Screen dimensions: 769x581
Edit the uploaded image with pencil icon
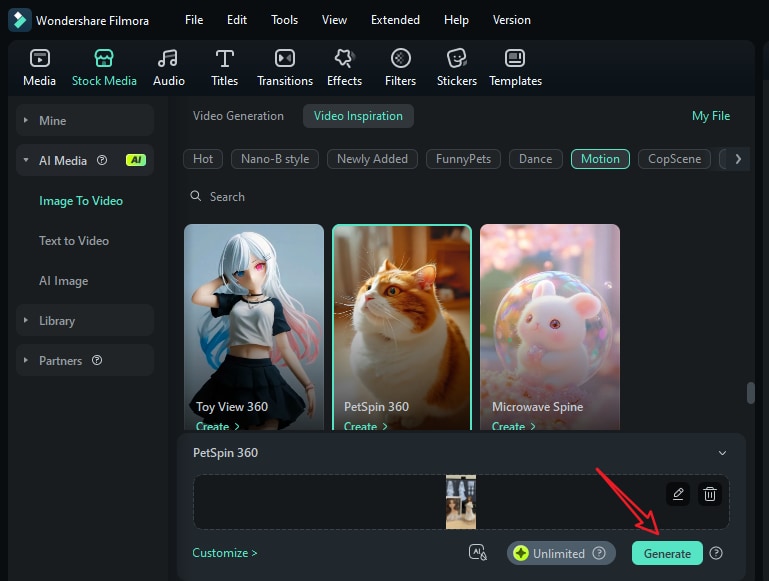click(x=678, y=494)
